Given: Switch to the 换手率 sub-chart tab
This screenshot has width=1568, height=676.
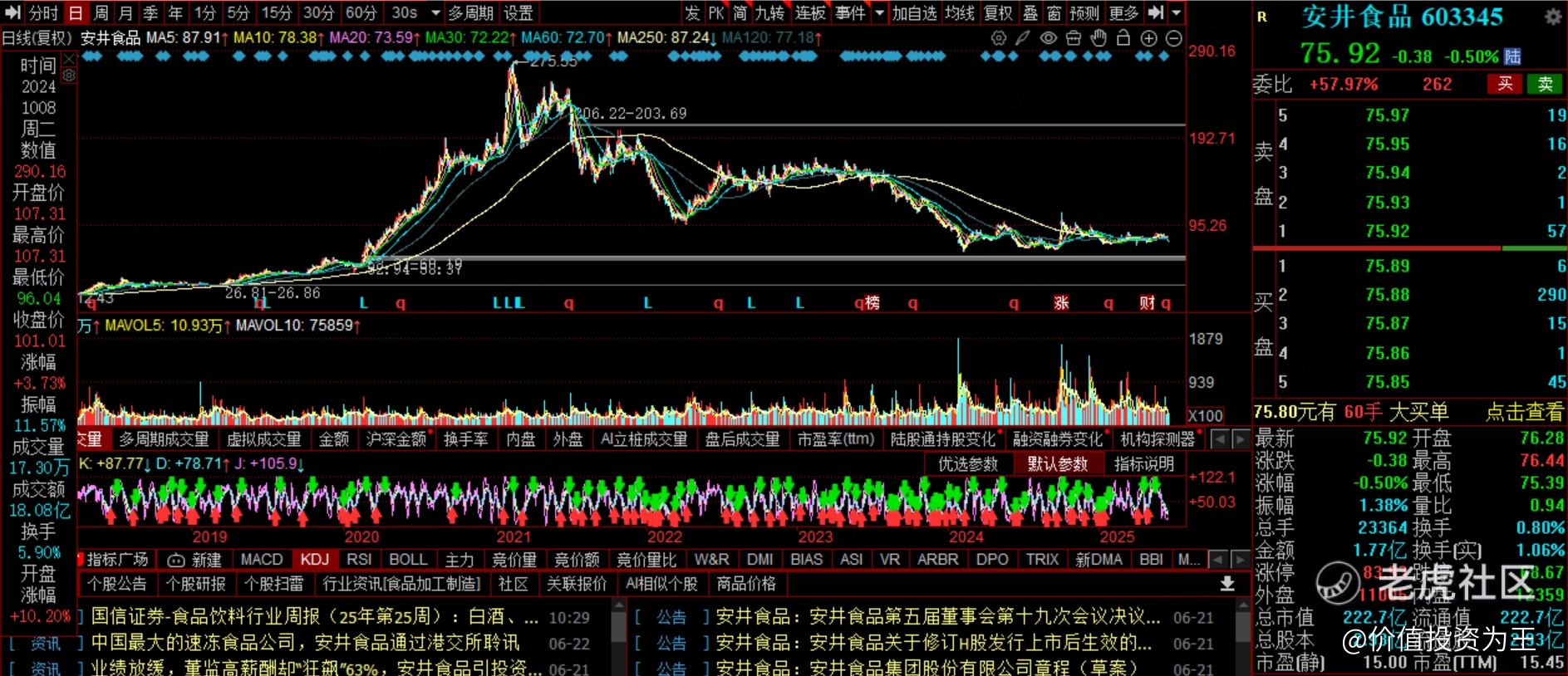Looking at the screenshot, I should pos(465,439).
